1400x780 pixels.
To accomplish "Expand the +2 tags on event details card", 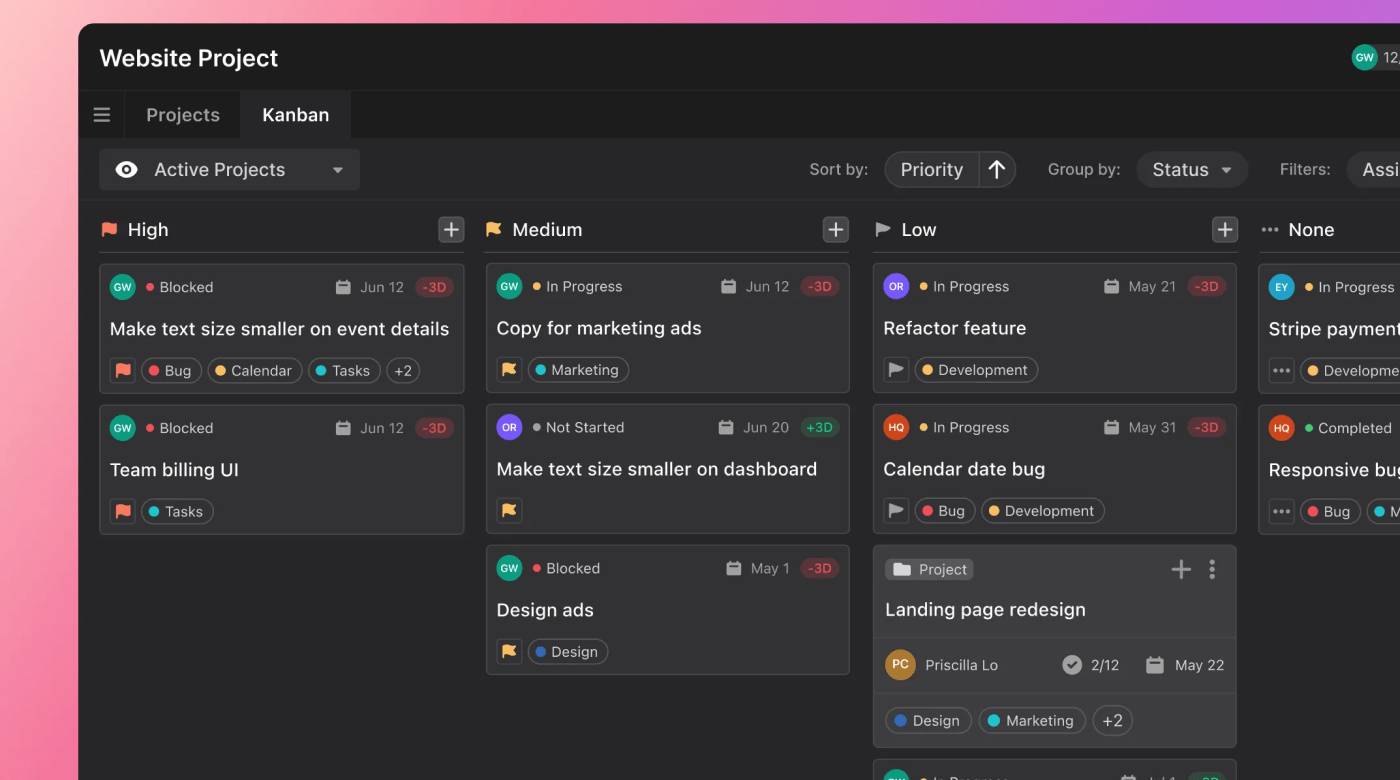I will (x=402, y=371).
